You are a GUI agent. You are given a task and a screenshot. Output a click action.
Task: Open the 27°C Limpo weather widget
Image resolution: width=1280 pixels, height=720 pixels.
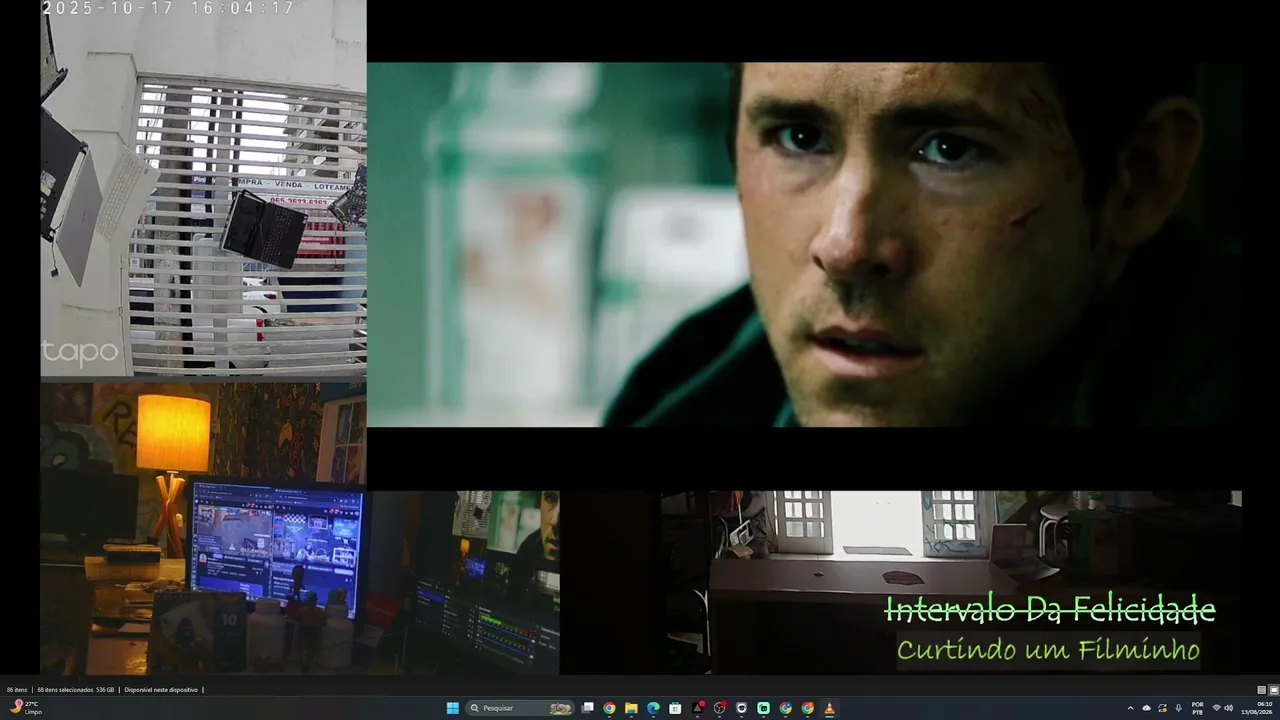(x=25, y=708)
